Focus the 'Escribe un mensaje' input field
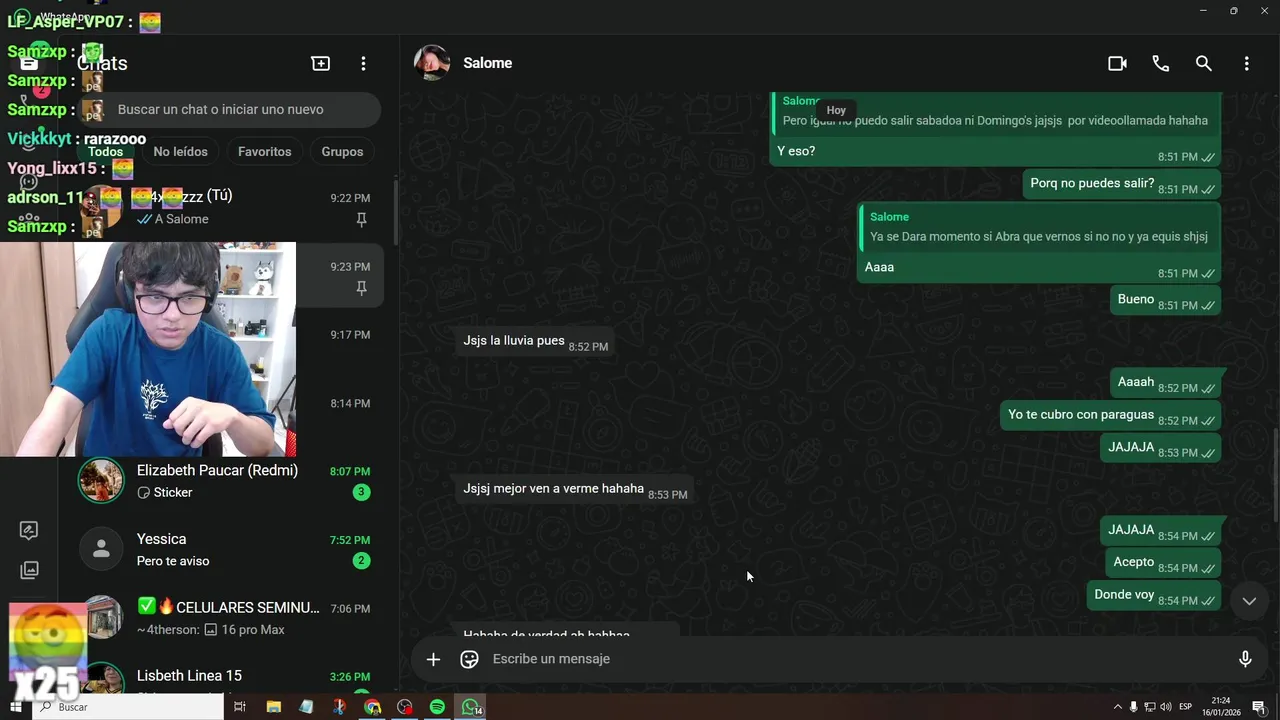Viewport: 1280px width, 720px height. pyautogui.click(x=855, y=659)
